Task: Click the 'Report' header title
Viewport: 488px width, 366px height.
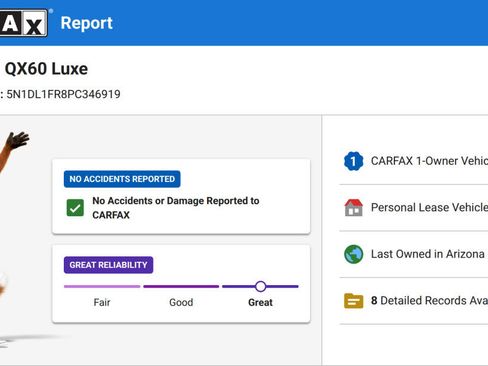Action: click(x=87, y=23)
